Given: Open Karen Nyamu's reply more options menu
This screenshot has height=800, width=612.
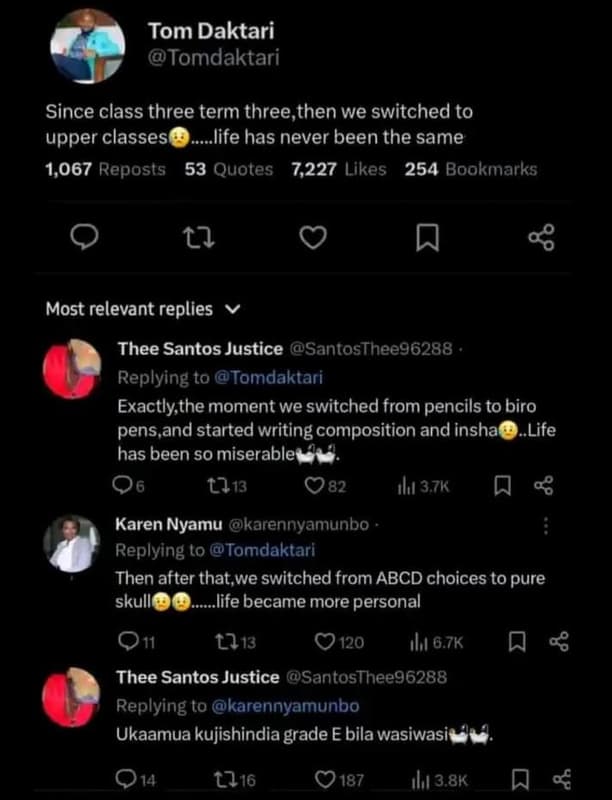Looking at the screenshot, I should pyautogui.click(x=545, y=526).
